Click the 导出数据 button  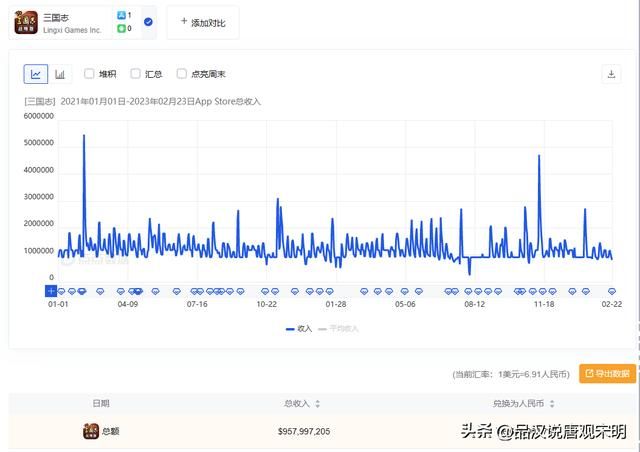click(607, 374)
